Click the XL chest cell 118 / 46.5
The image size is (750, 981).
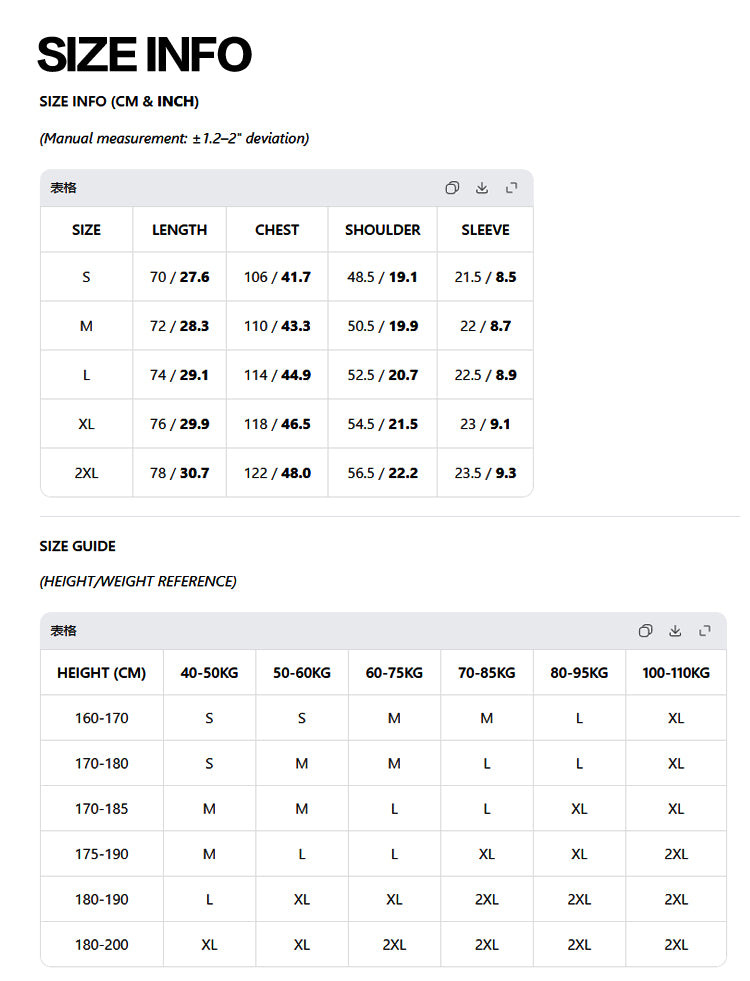(277, 424)
